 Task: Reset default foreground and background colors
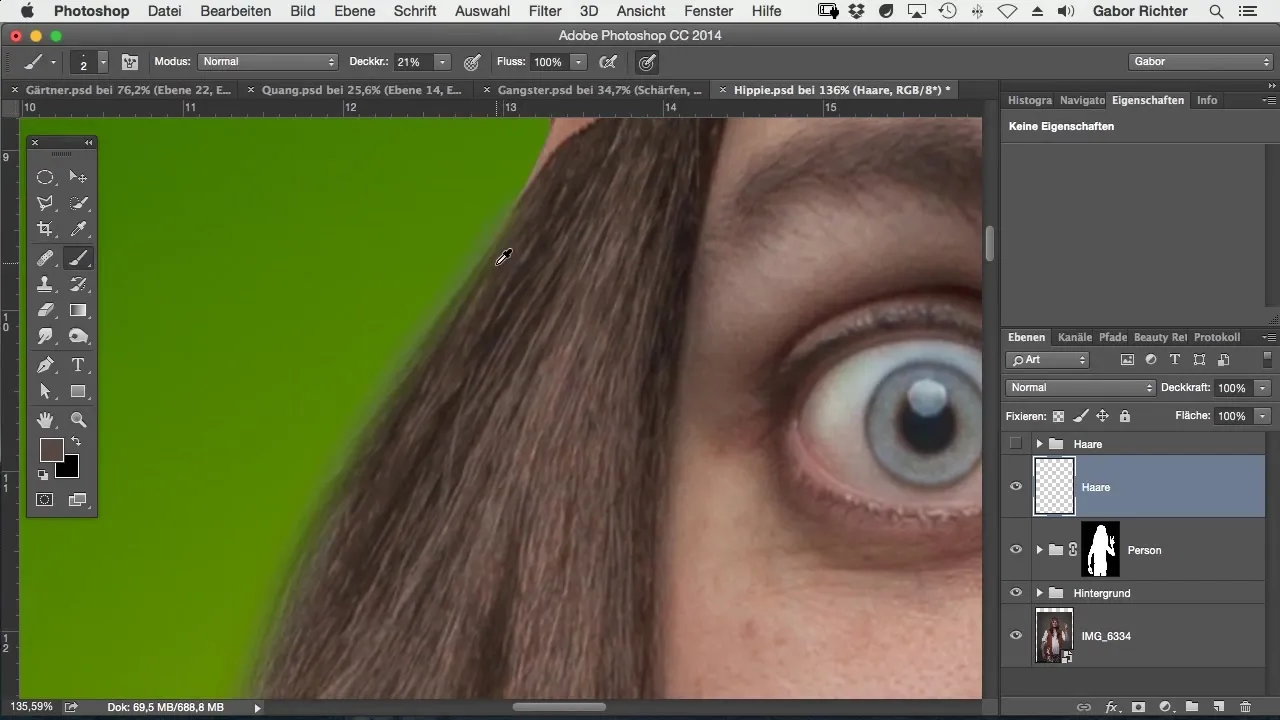(43, 475)
